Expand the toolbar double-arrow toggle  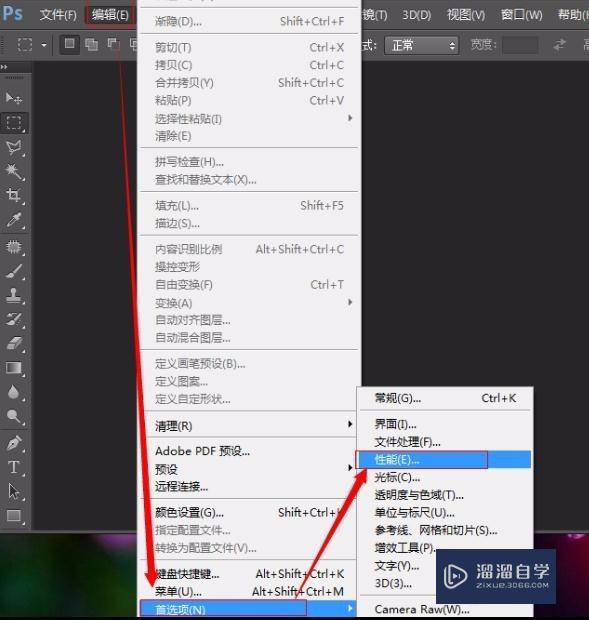click(4, 67)
